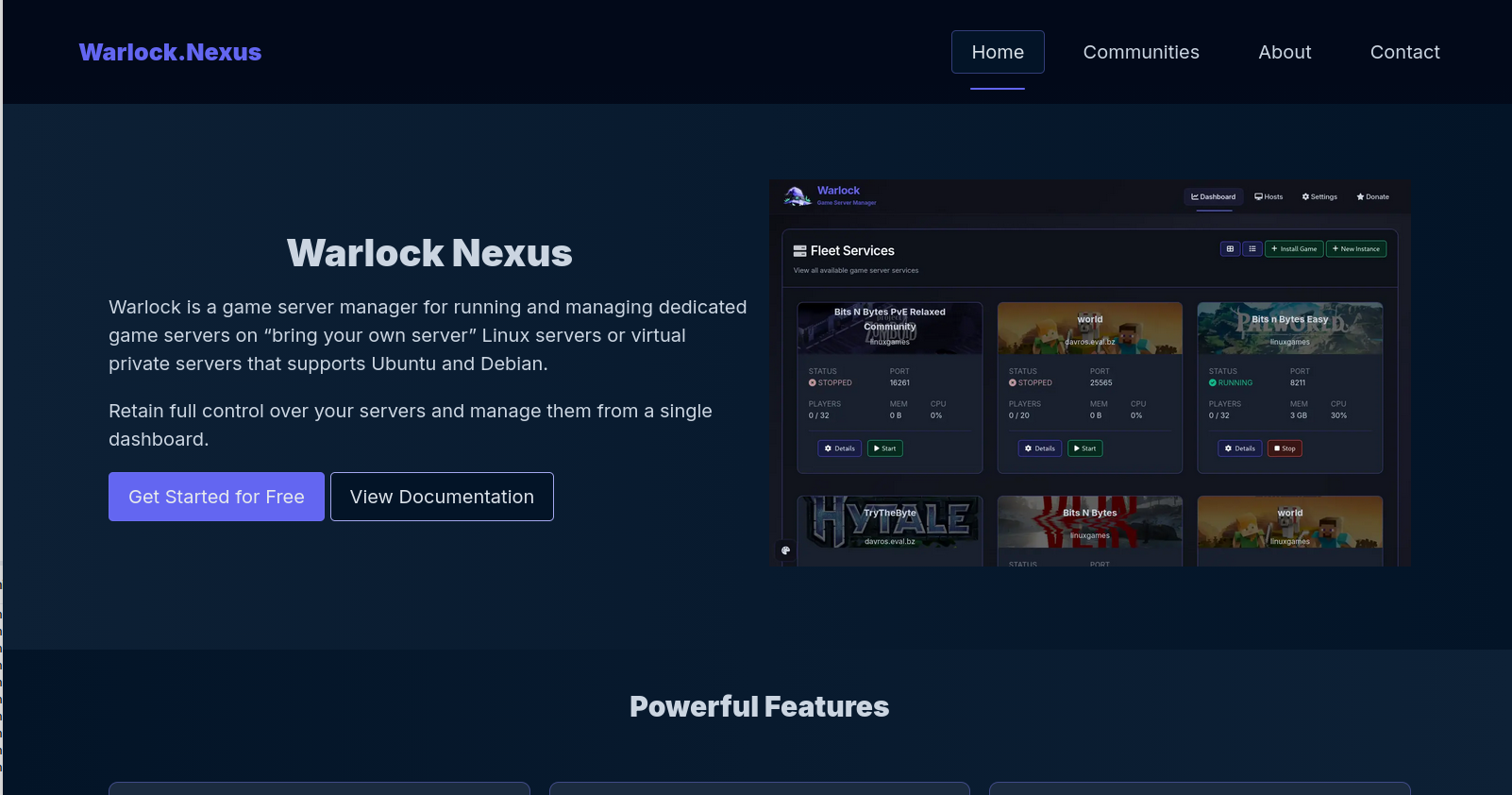Click the Donate star link
Viewport: 1512px width, 795px height.
point(1372,197)
